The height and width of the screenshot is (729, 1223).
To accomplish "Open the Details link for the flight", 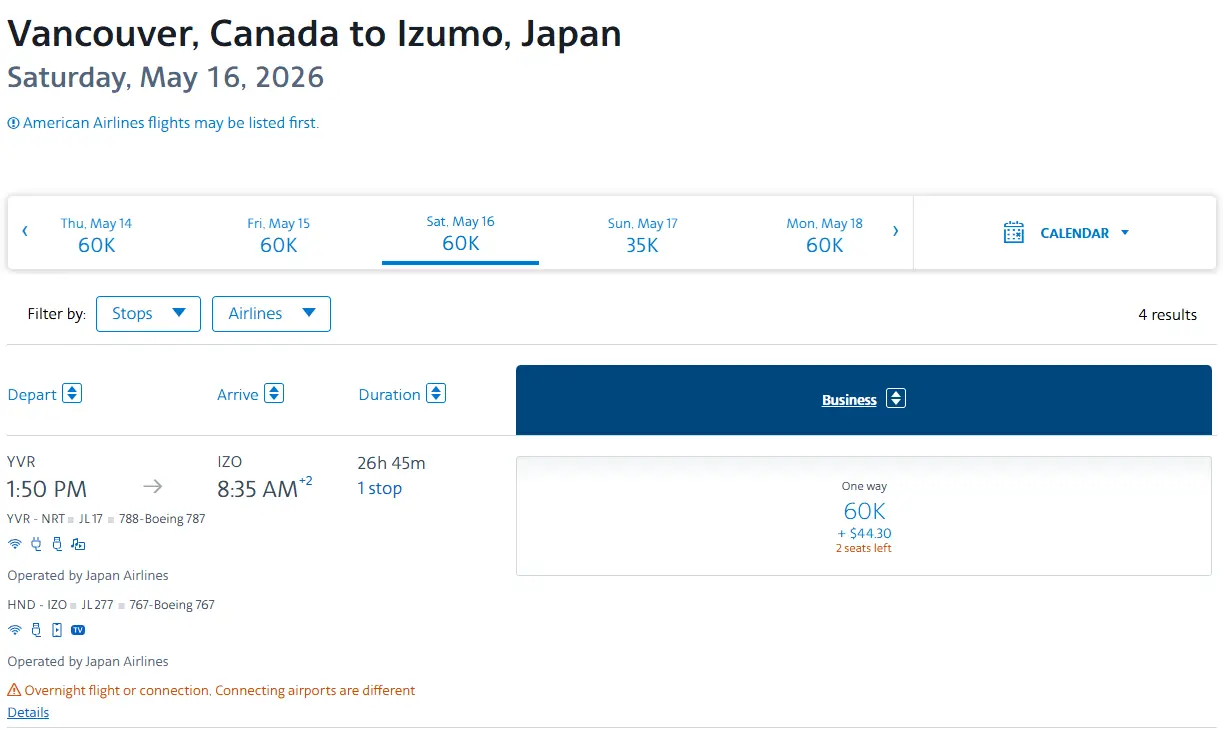I will tap(28, 713).
